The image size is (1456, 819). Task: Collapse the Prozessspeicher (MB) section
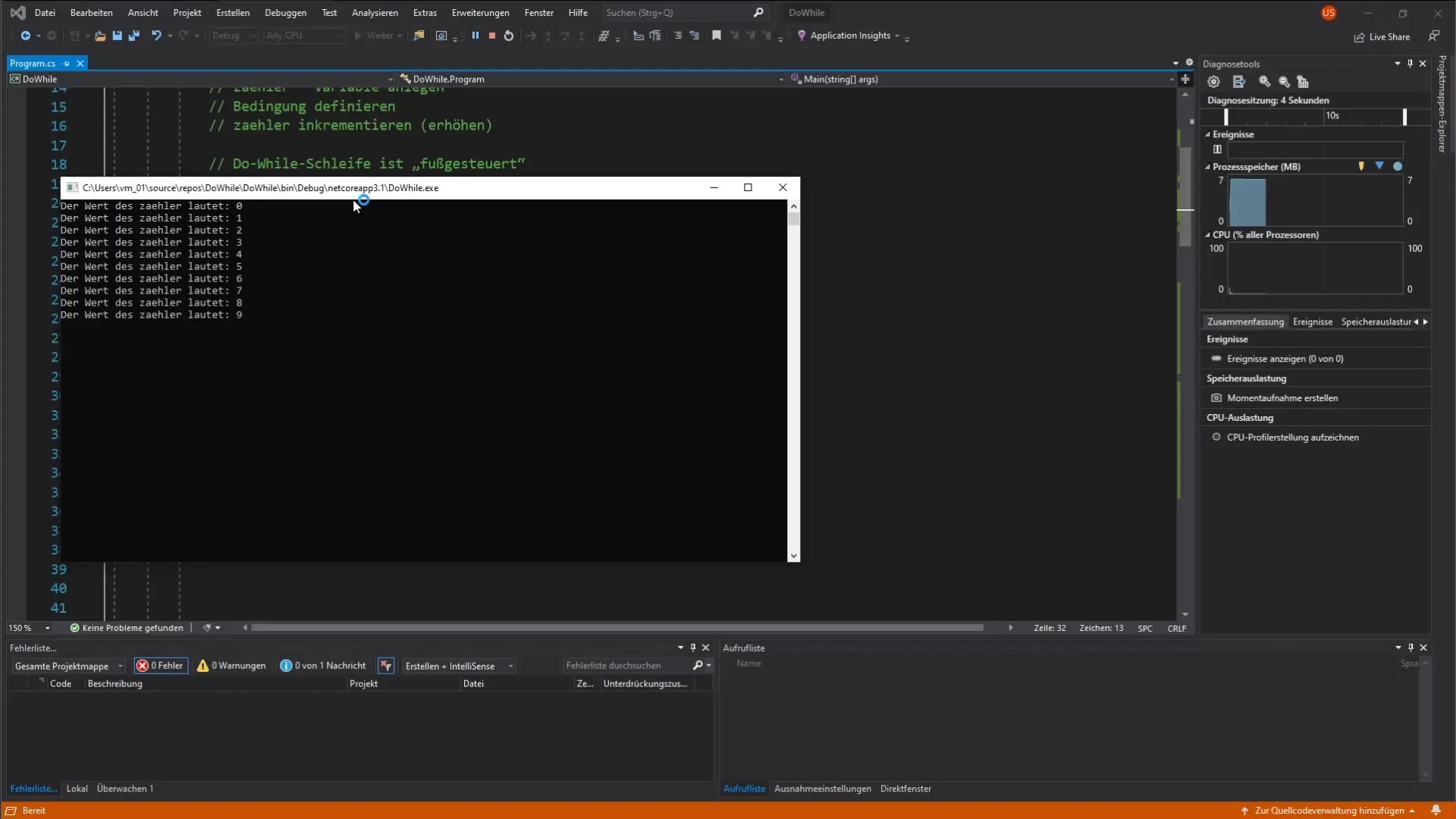click(x=1207, y=167)
